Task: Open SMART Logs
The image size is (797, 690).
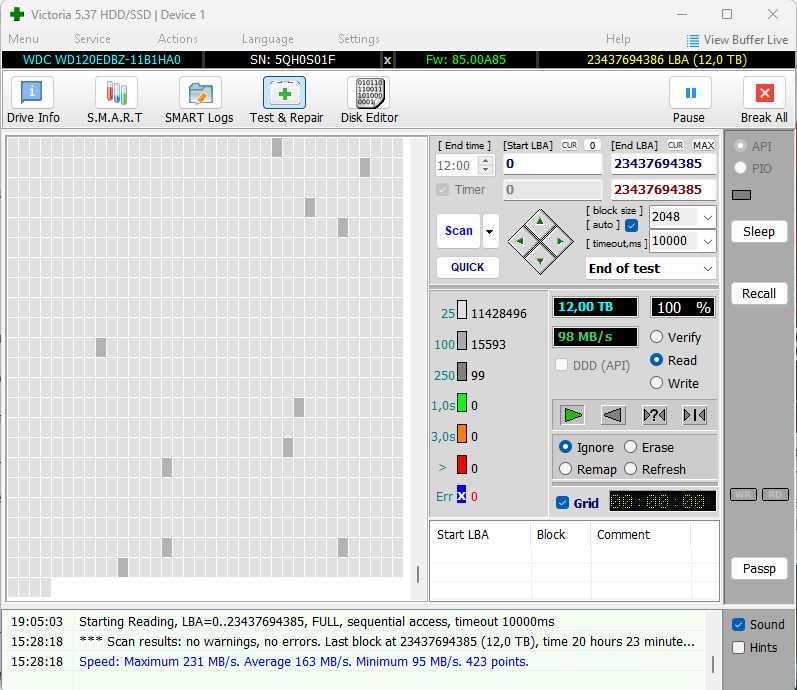Action: coord(199,101)
